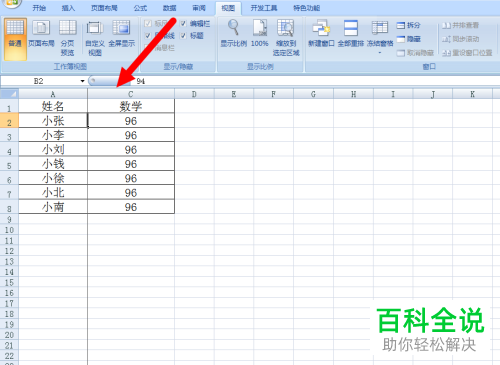Open the Formulas (公式) tab

click(140, 8)
